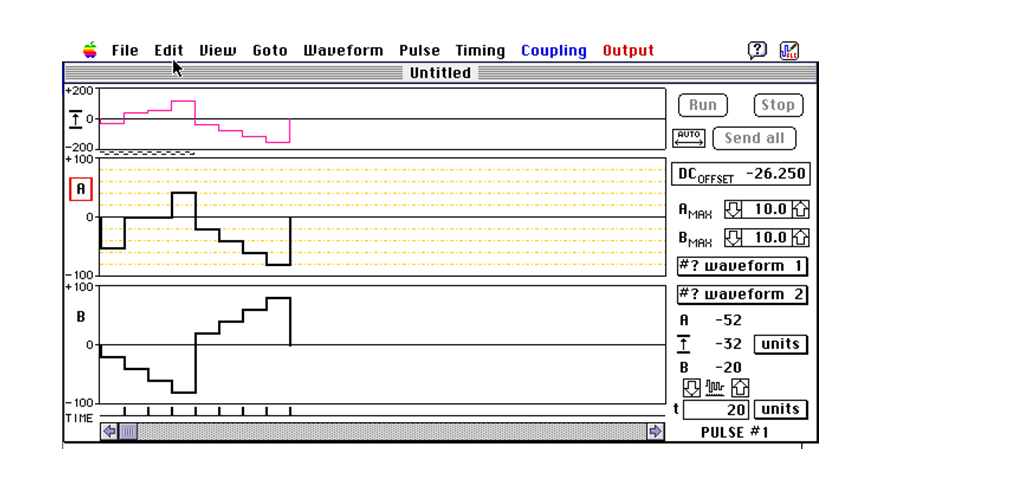
Task: Open the Goto menu
Action: click(x=270, y=50)
